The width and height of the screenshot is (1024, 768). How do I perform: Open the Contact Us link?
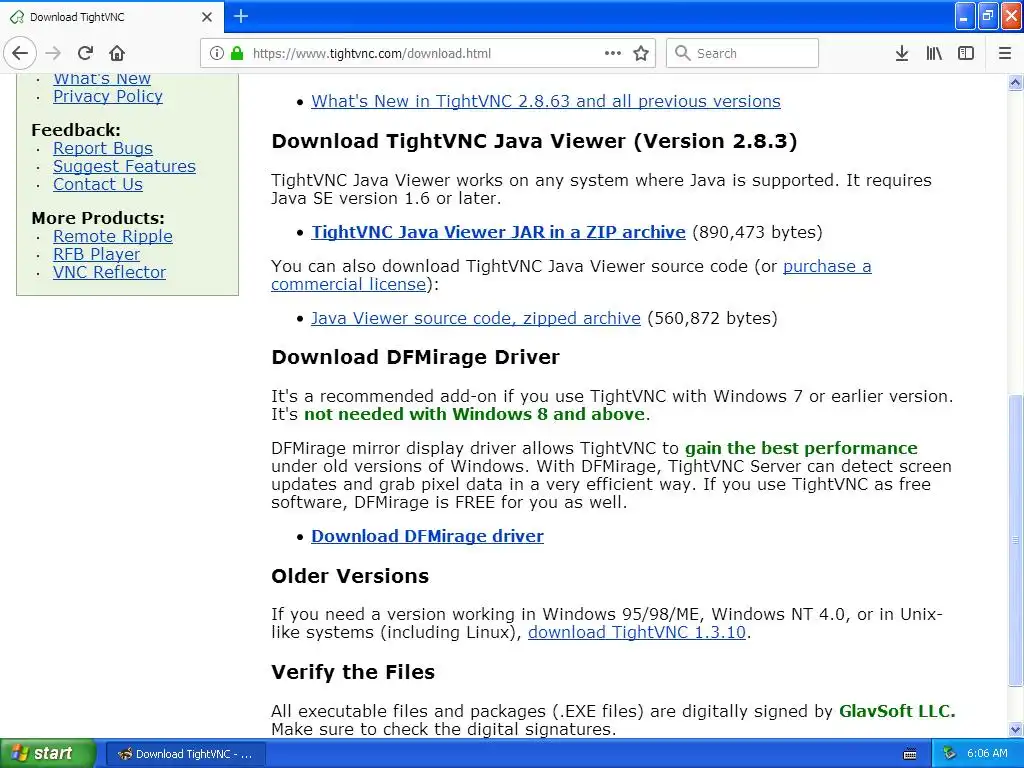pos(97,184)
